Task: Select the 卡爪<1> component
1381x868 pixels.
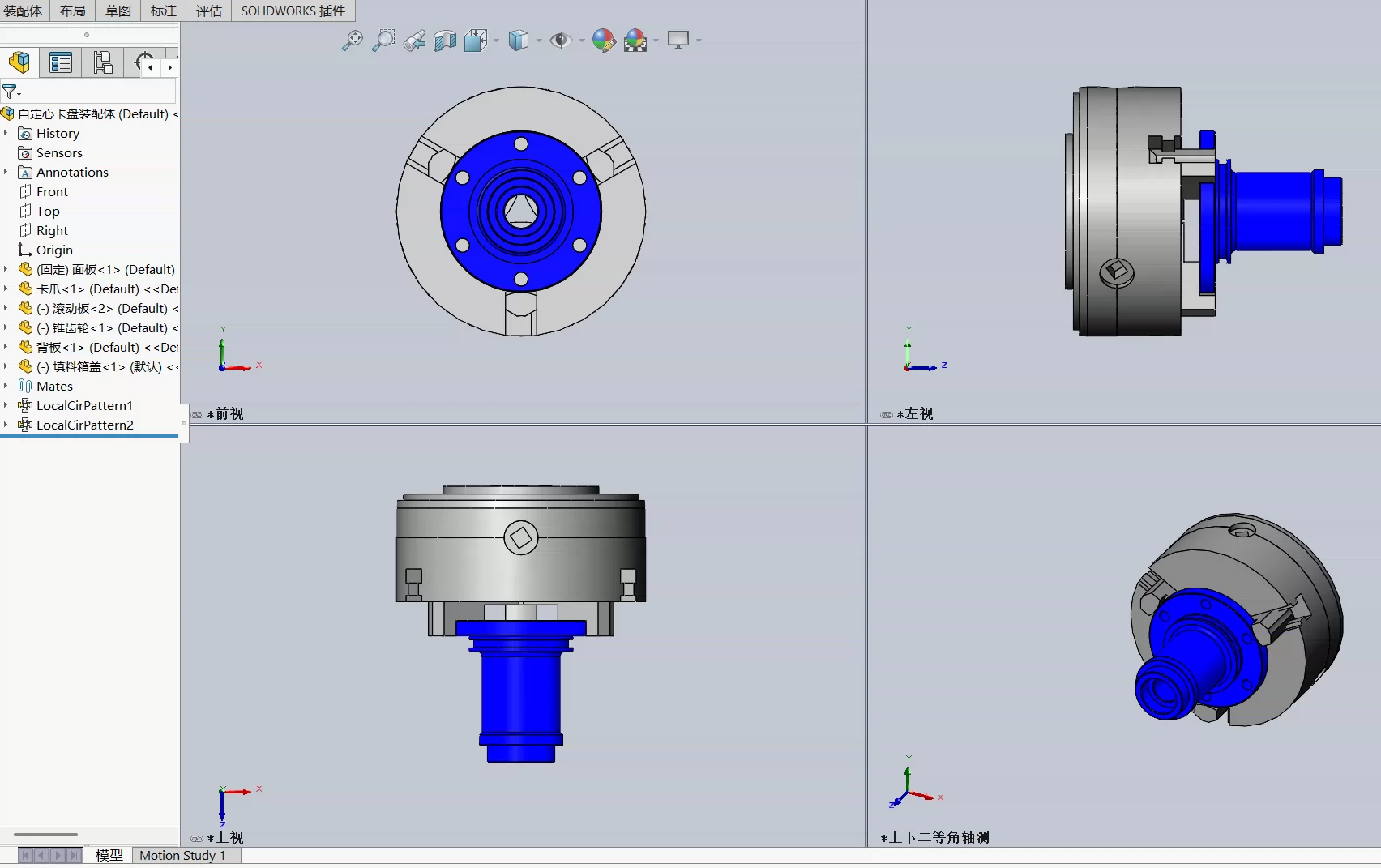Action: click(x=98, y=289)
